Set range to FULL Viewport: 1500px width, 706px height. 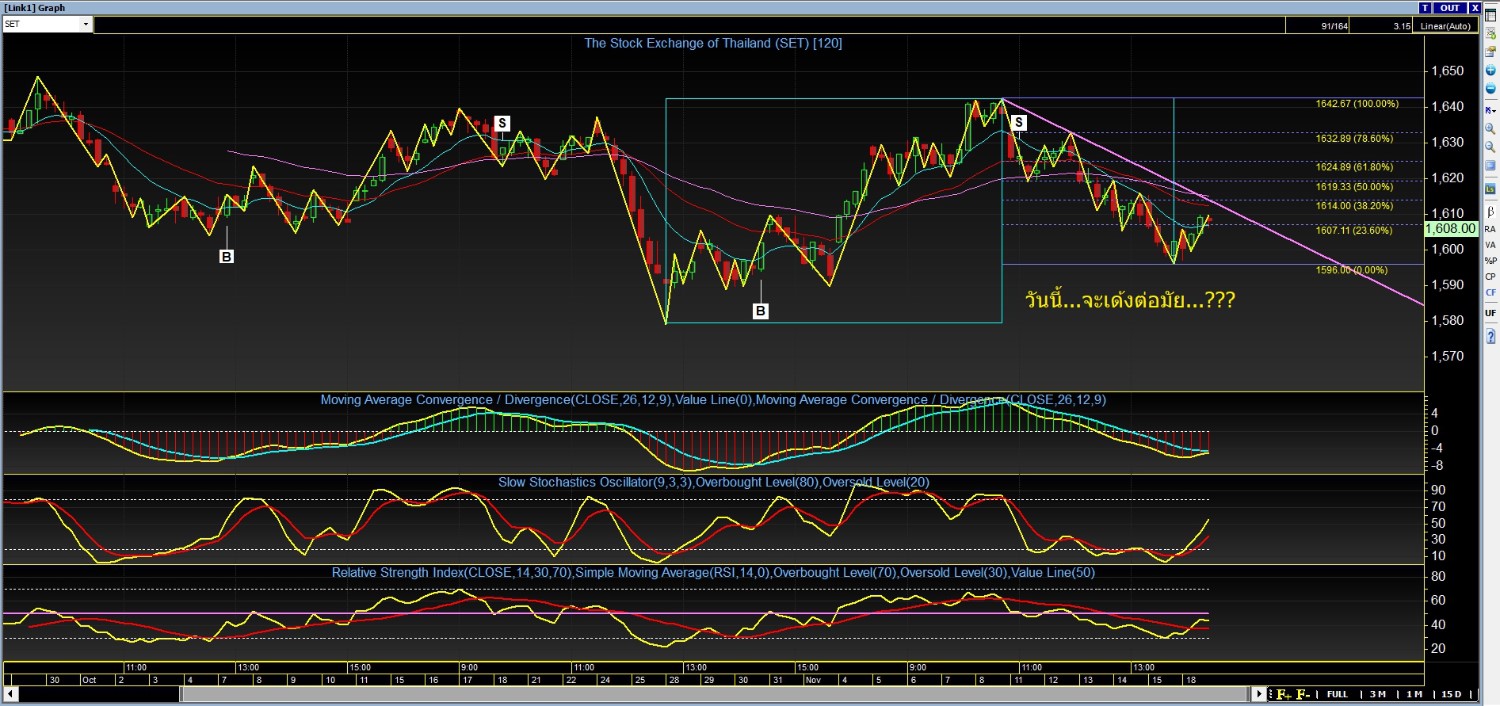tap(1337, 694)
